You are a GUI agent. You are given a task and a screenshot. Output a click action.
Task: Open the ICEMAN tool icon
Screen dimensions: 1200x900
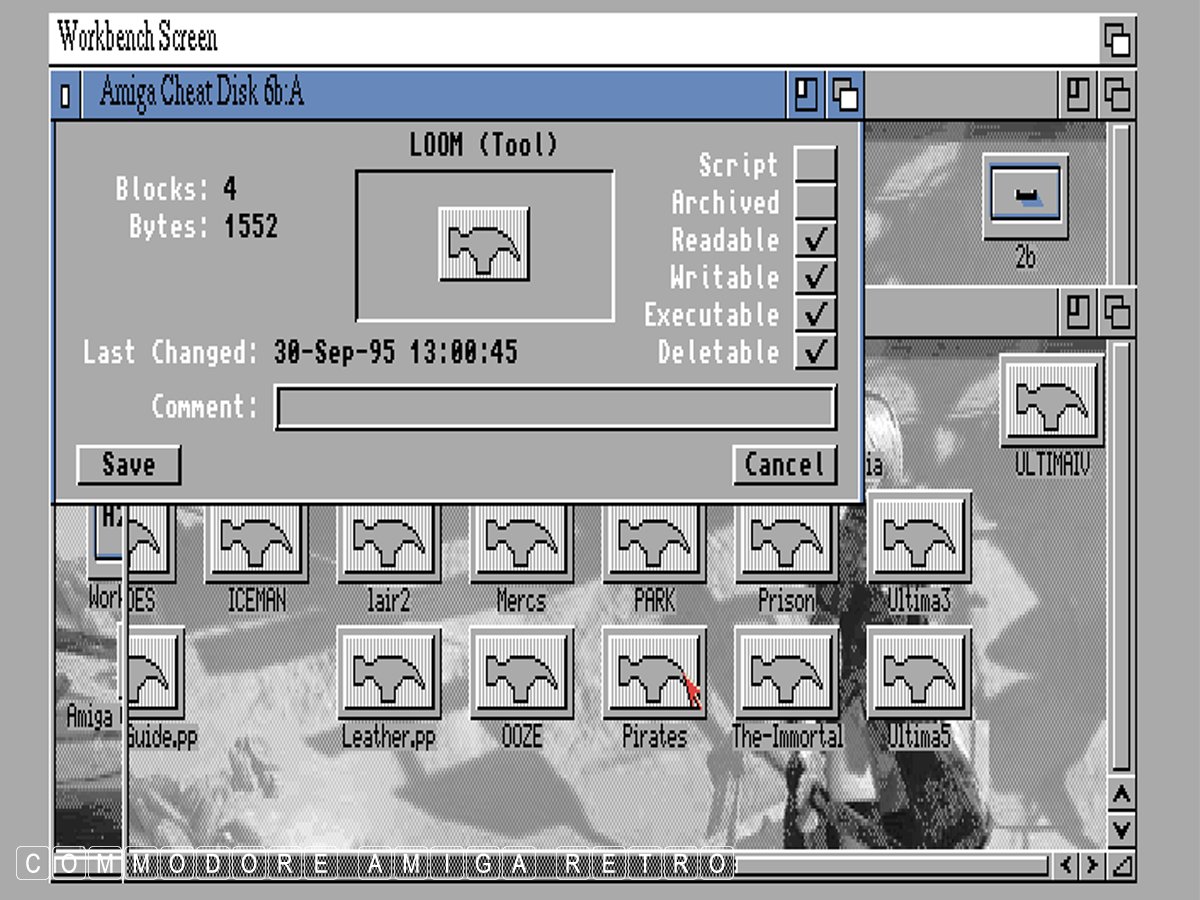click(256, 545)
